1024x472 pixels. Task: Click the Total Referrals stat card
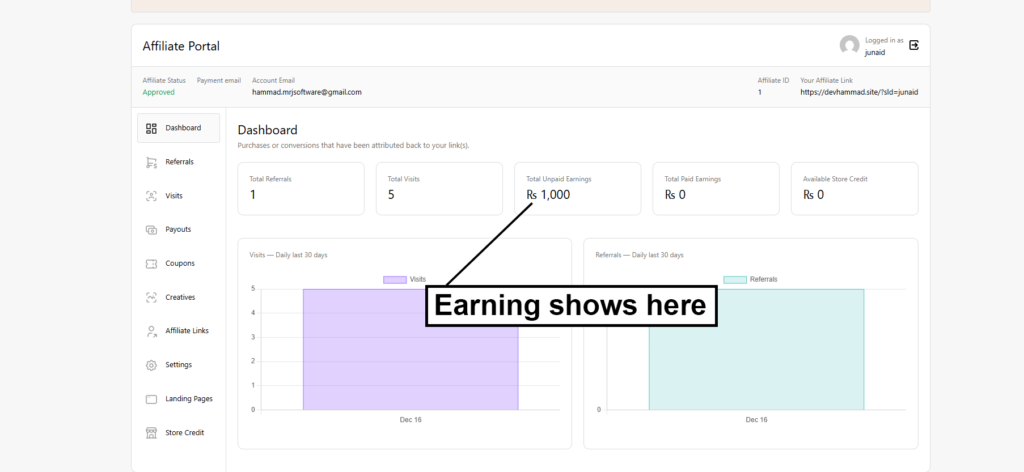pyautogui.click(x=300, y=188)
